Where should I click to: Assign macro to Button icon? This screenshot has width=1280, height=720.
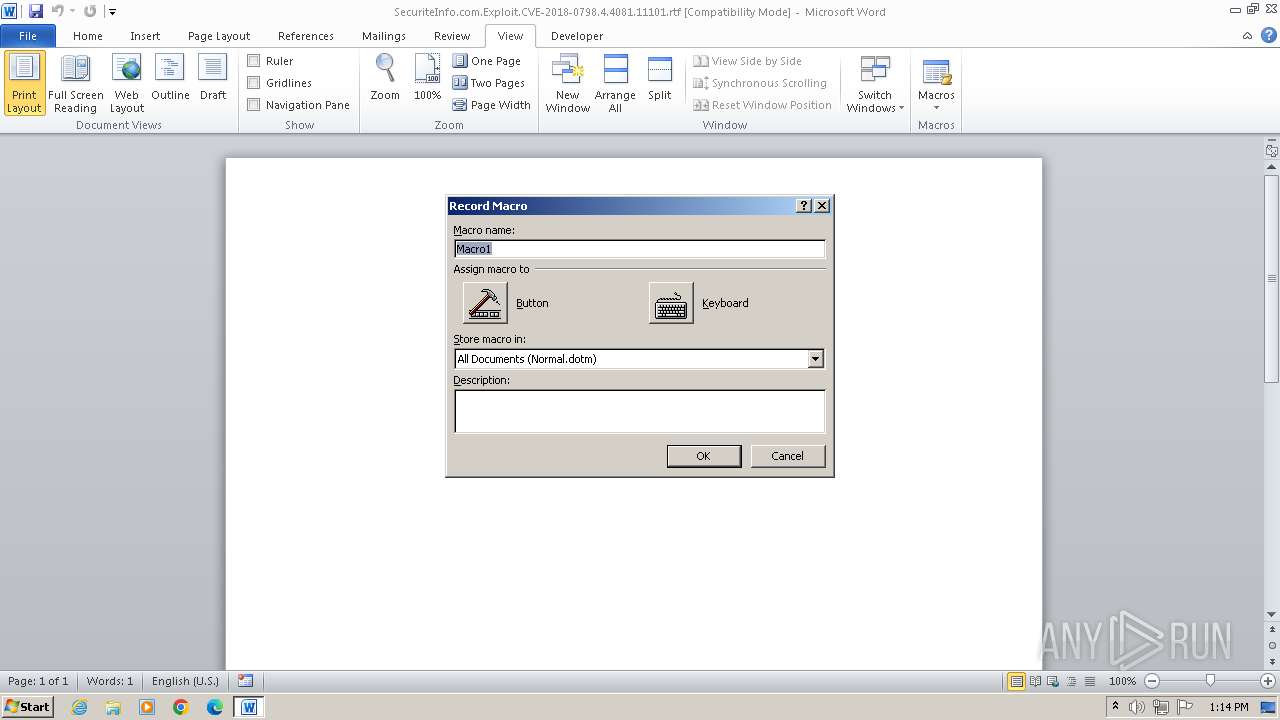(x=485, y=302)
